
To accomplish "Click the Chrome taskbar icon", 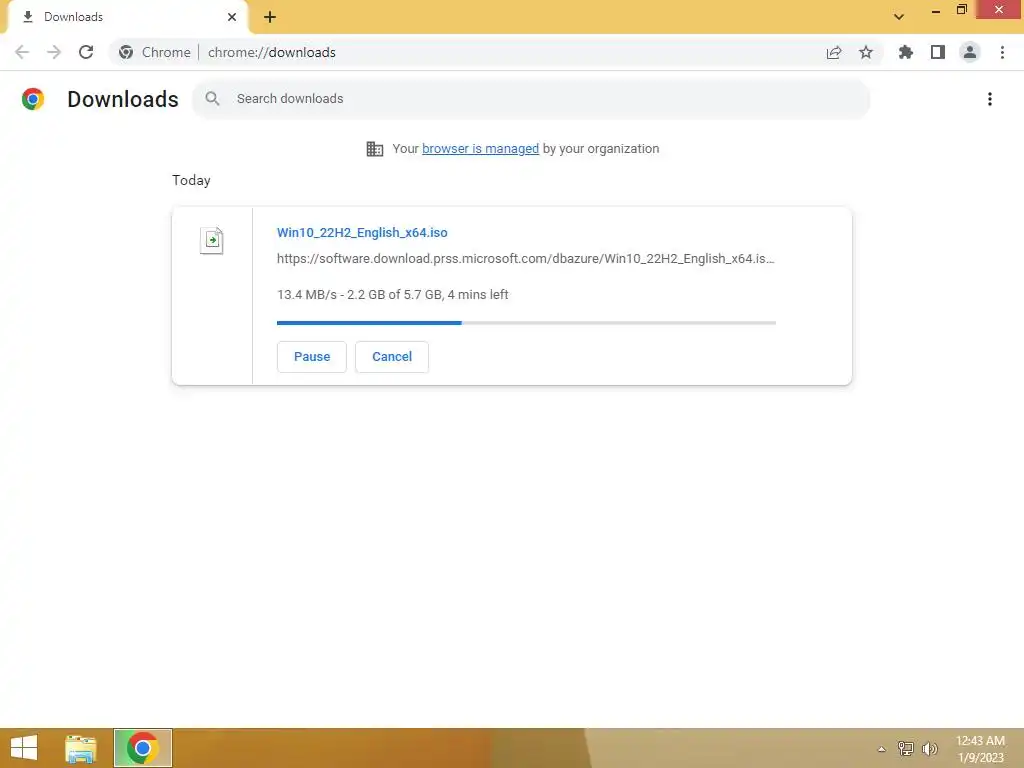I will 143,748.
